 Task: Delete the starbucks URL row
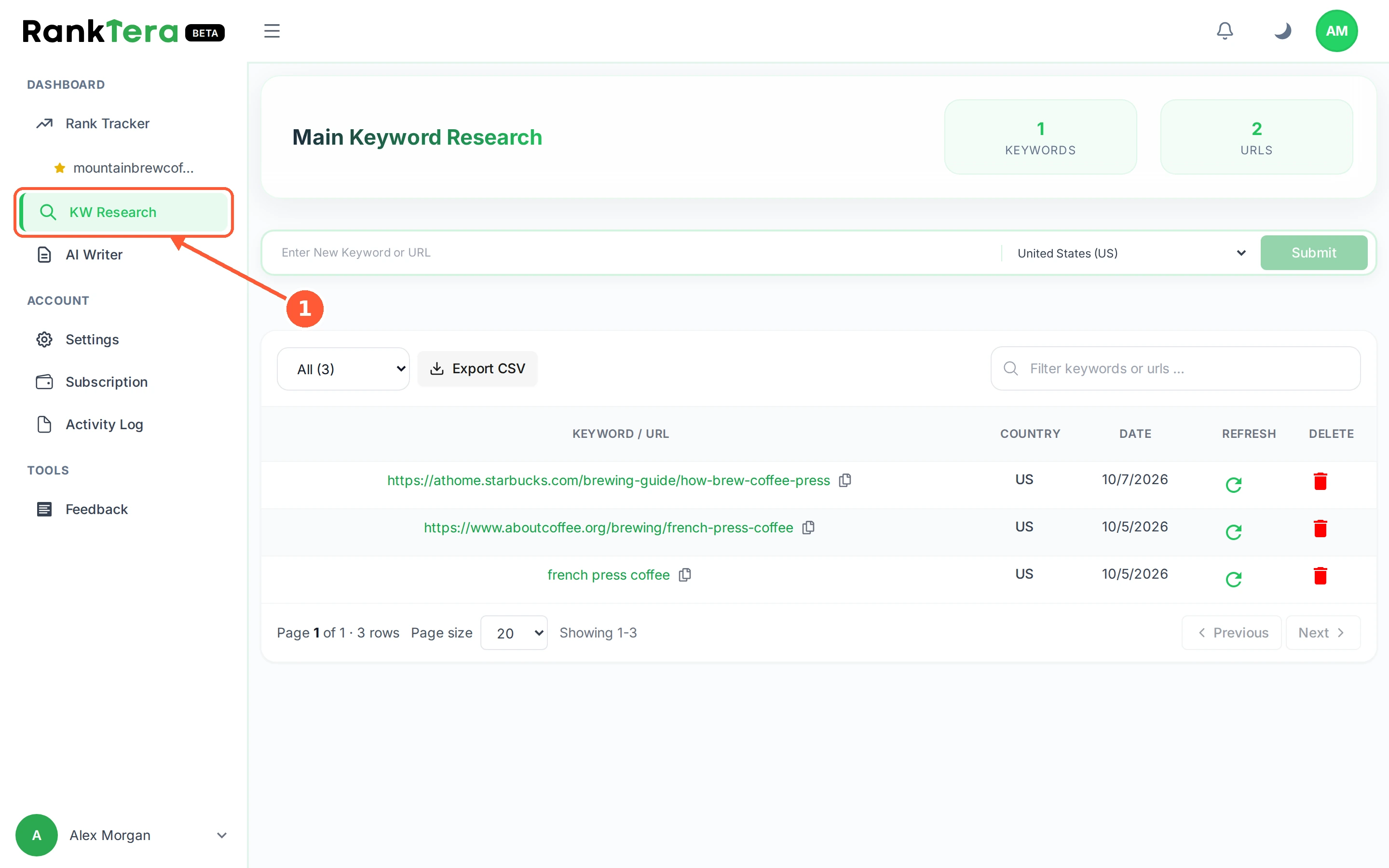point(1320,481)
